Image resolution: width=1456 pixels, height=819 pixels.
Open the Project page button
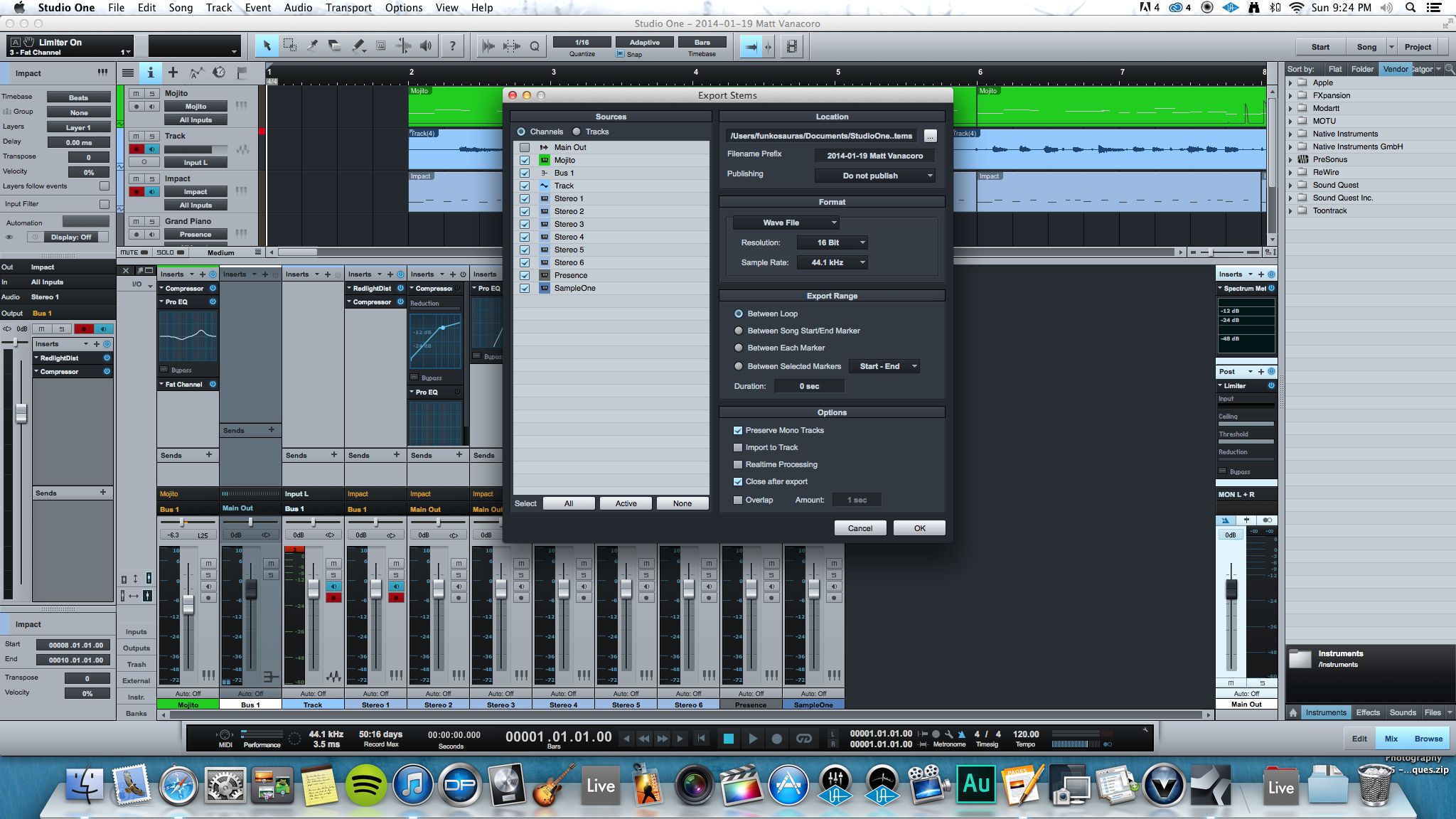(x=1418, y=47)
